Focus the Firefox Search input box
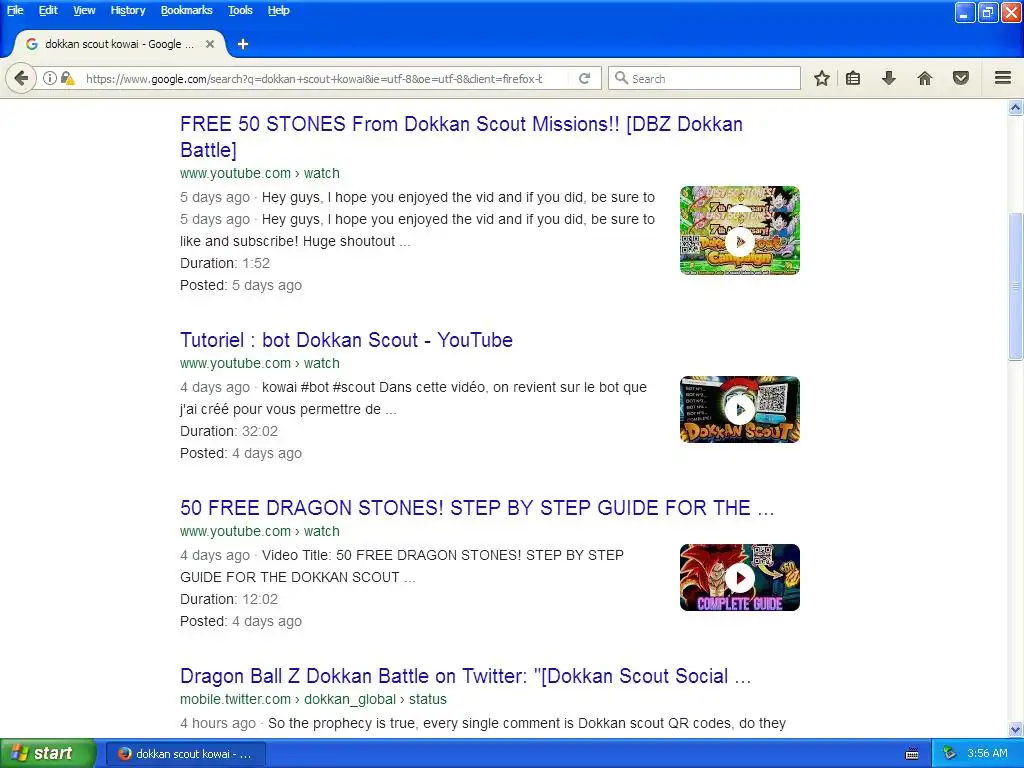Image resolution: width=1024 pixels, height=768 pixels. pos(704,78)
